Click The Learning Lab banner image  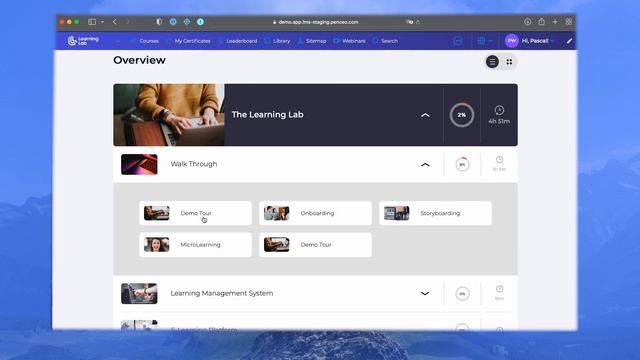click(x=169, y=115)
